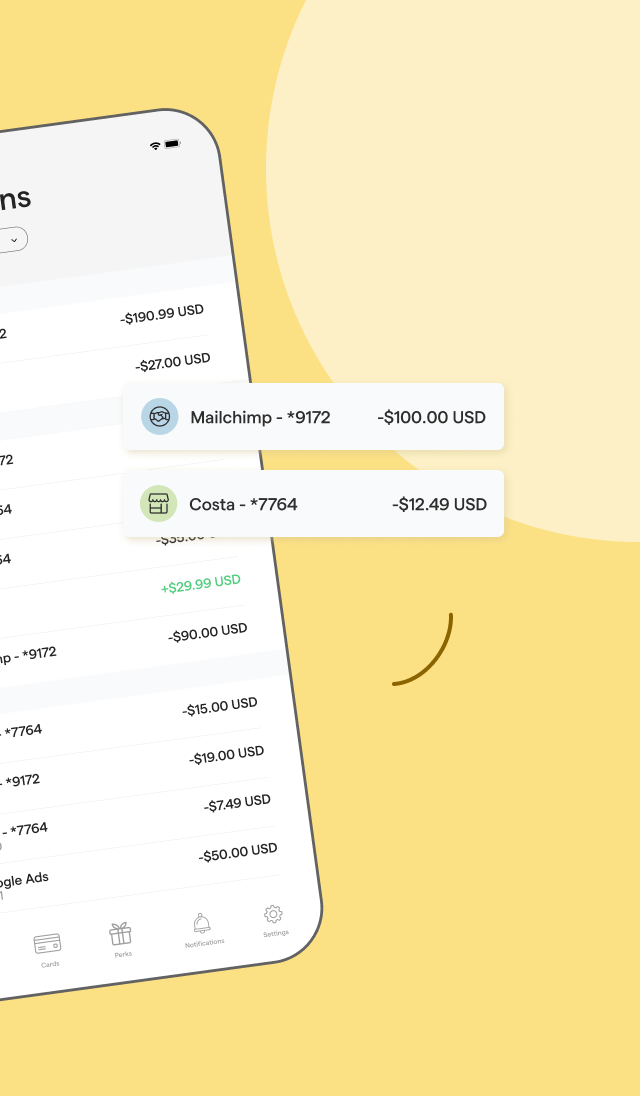Screen dimensions: 640x1096
Task: Open the Perks gift icon
Action: tap(120, 933)
